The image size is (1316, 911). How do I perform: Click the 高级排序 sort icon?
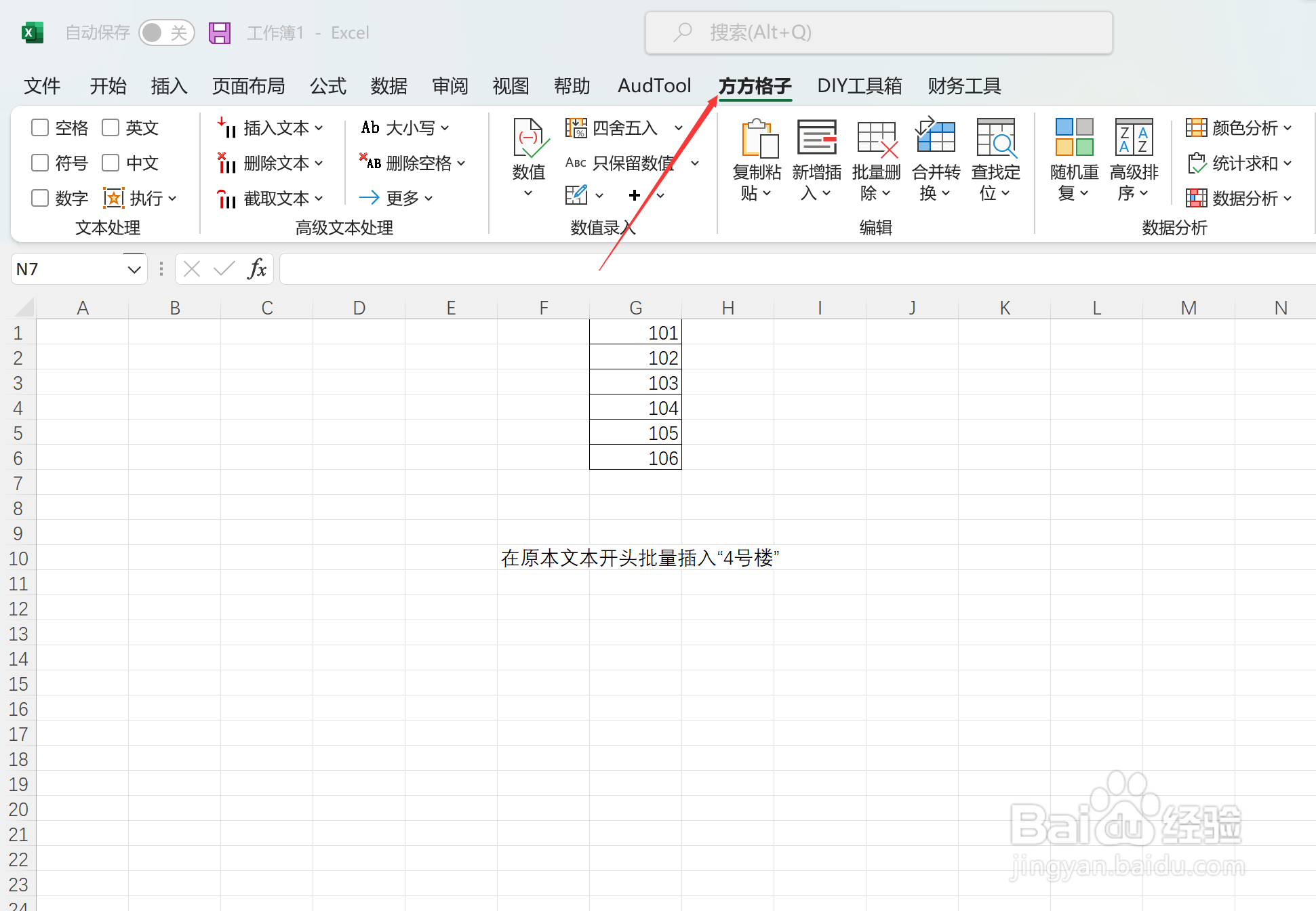[x=1134, y=137]
